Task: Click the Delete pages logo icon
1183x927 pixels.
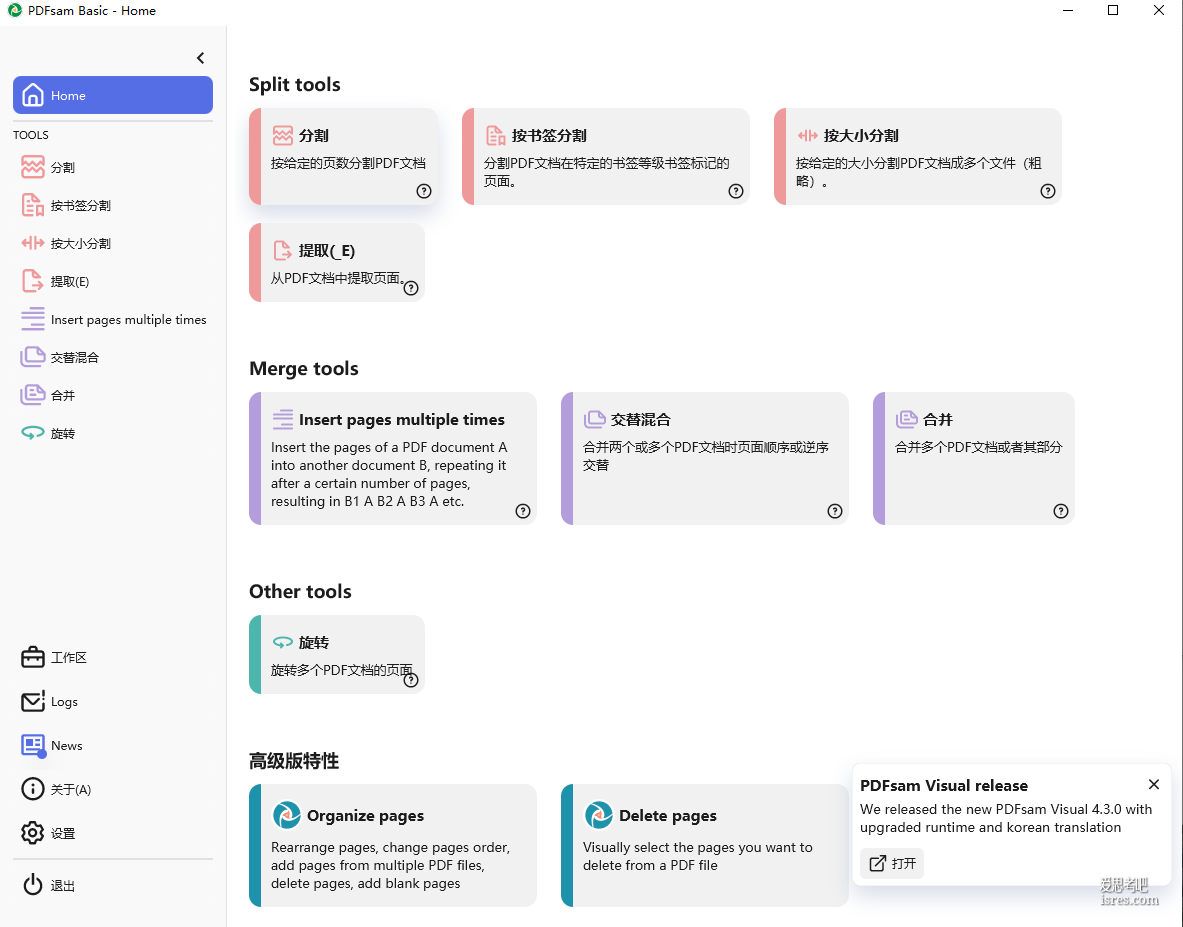Action: pyautogui.click(x=598, y=815)
